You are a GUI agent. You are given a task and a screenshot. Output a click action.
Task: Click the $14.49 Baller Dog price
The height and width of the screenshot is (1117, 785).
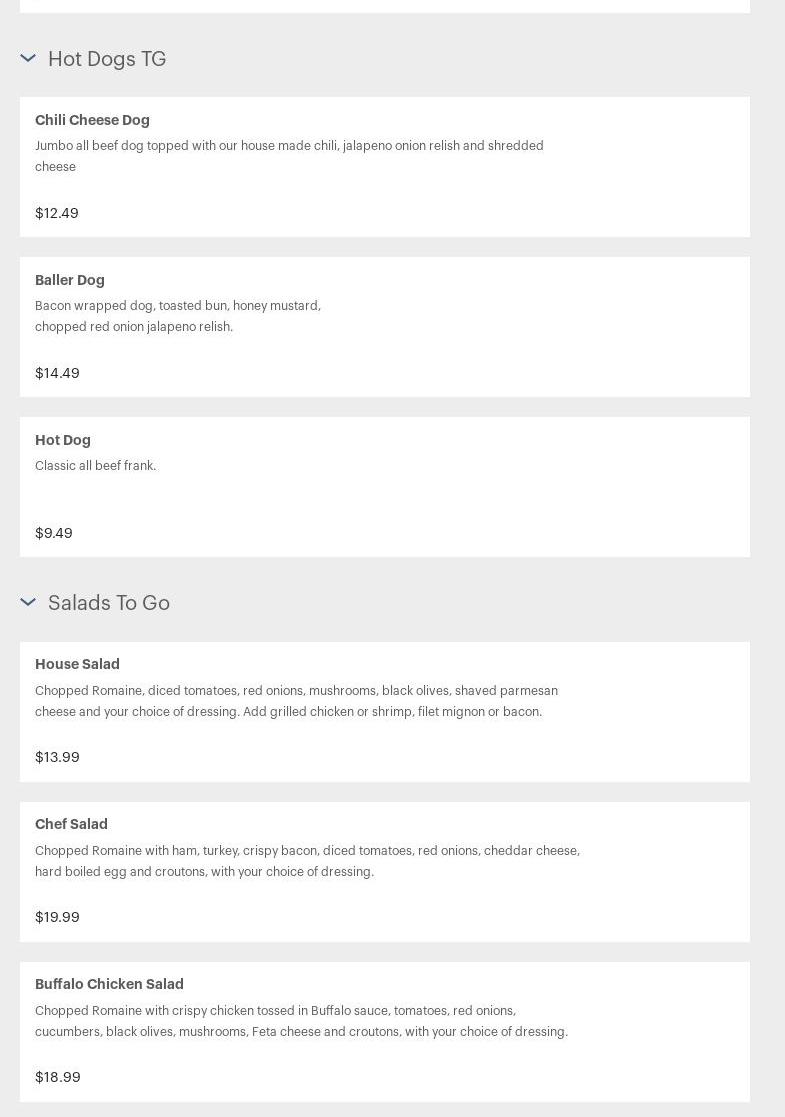57,373
